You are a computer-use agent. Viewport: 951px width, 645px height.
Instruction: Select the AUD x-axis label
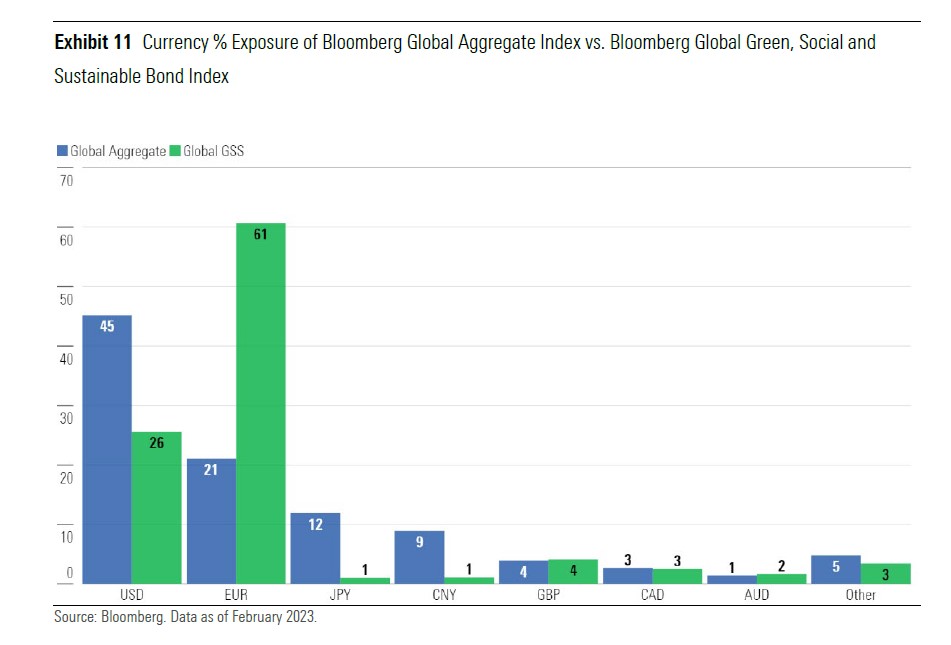tap(756, 595)
